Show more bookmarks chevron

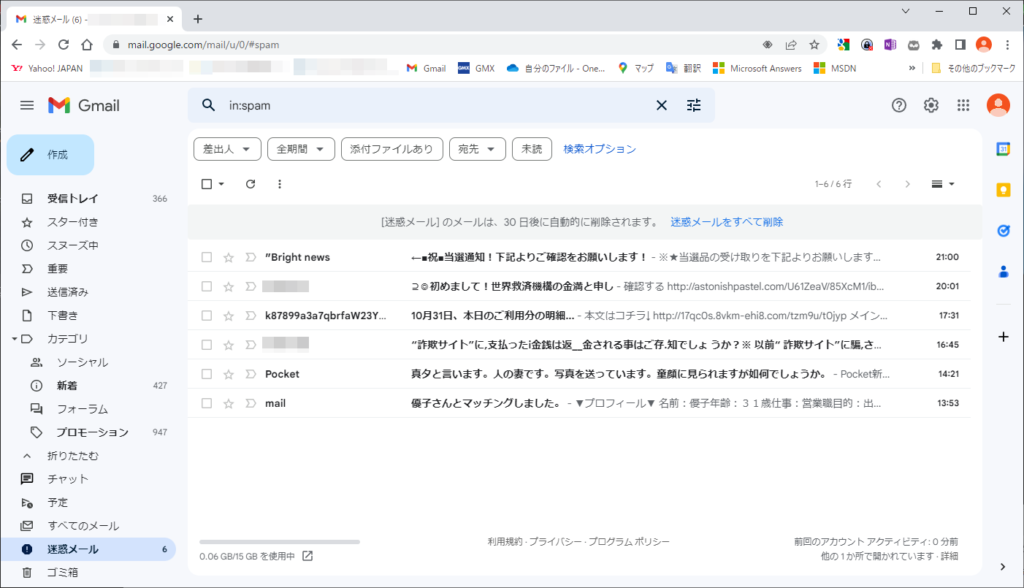click(x=912, y=68)
